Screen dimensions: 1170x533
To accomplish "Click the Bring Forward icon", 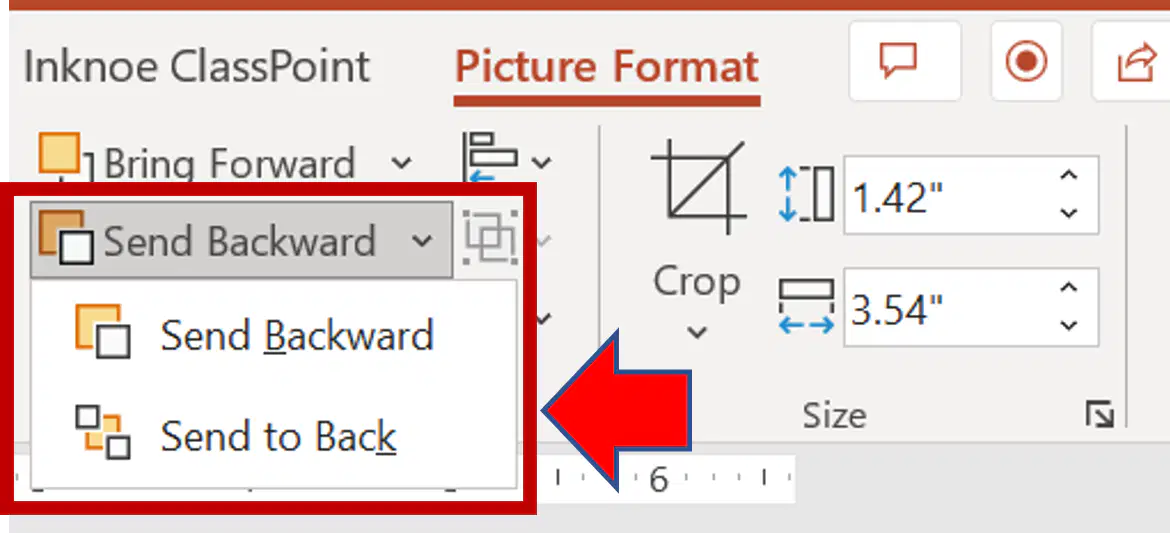I will coord(64,158).
